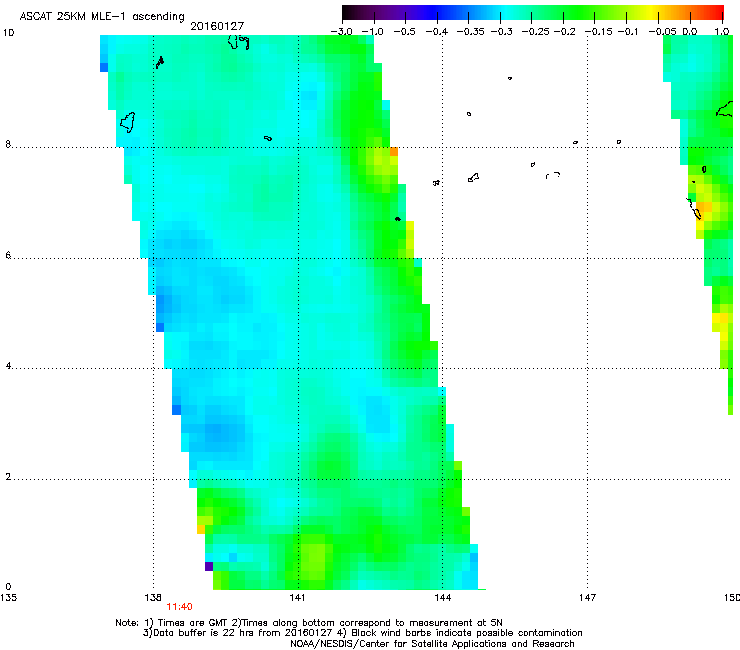The image size is (740, 650).
Task: Click the color bar label 0.0
Action: click(x=690, y=32)
